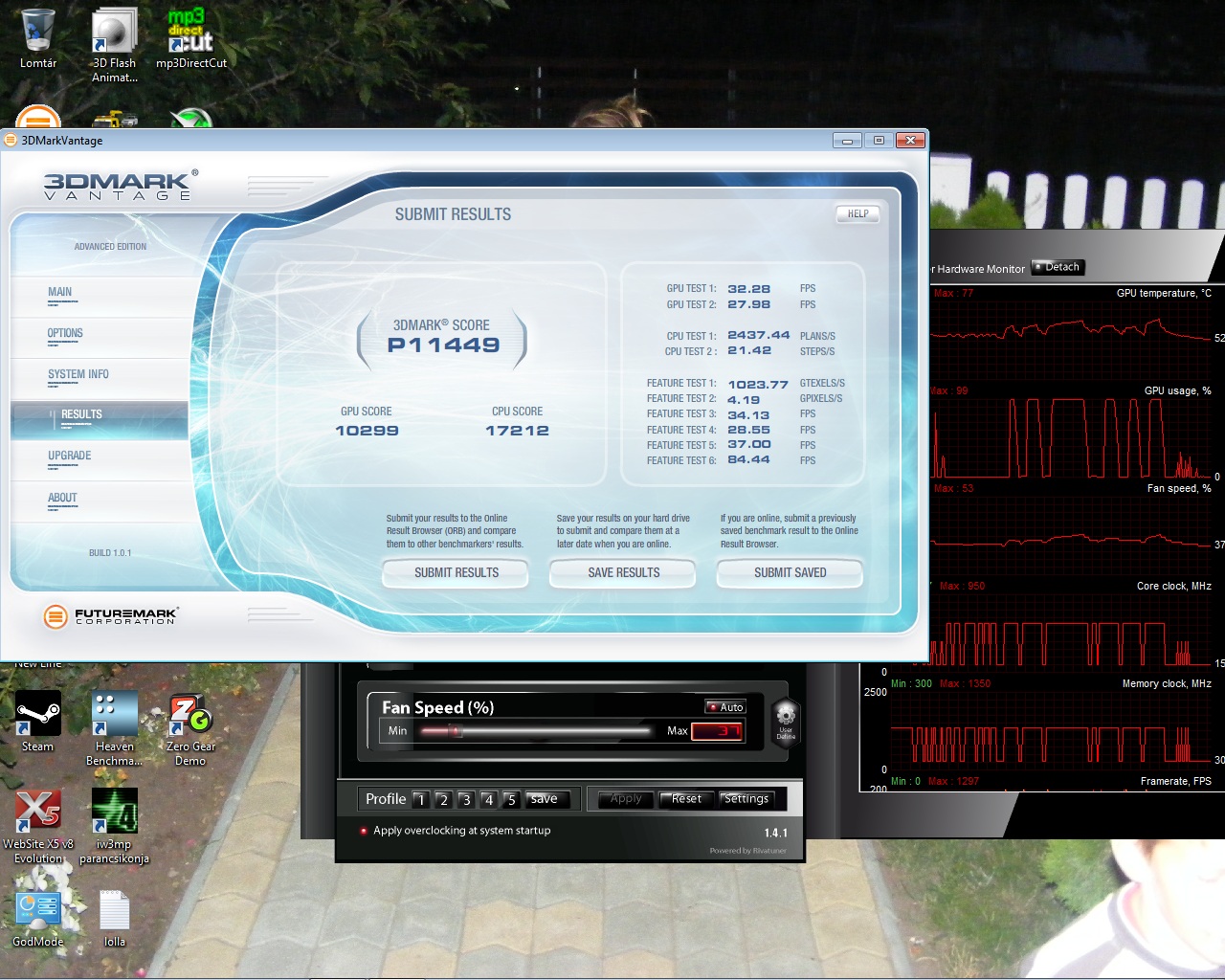Click the Fan Speed slider handle
Screen dimensions: 1225x980
point(455,731)
